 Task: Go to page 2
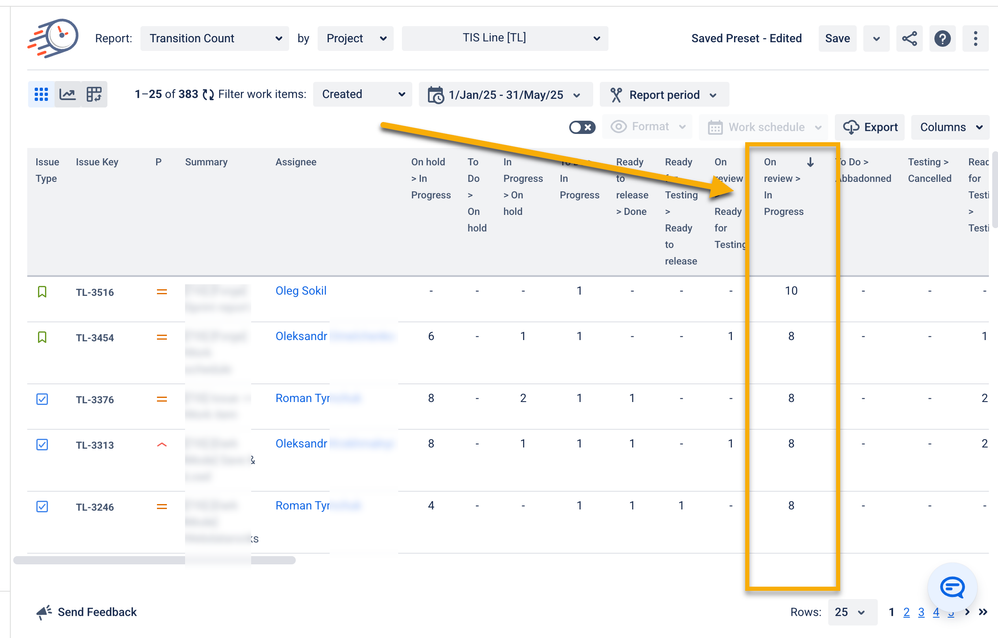click(906, 612)
